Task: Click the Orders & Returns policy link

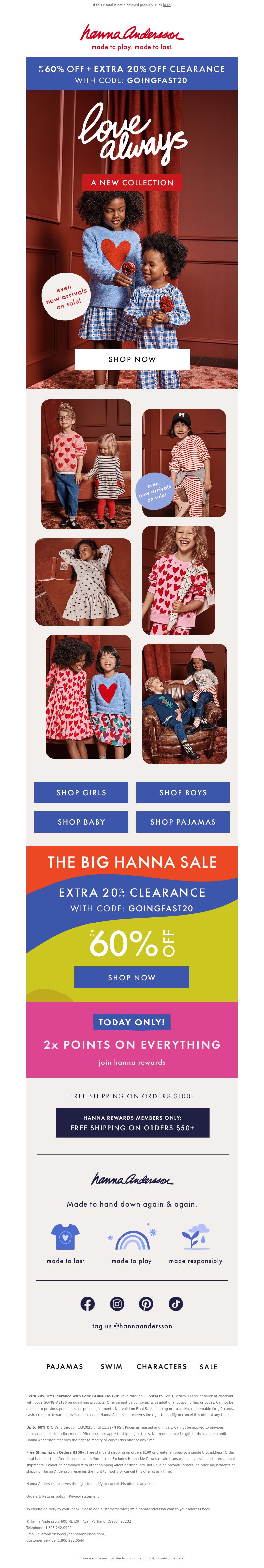Action: 46,1496
